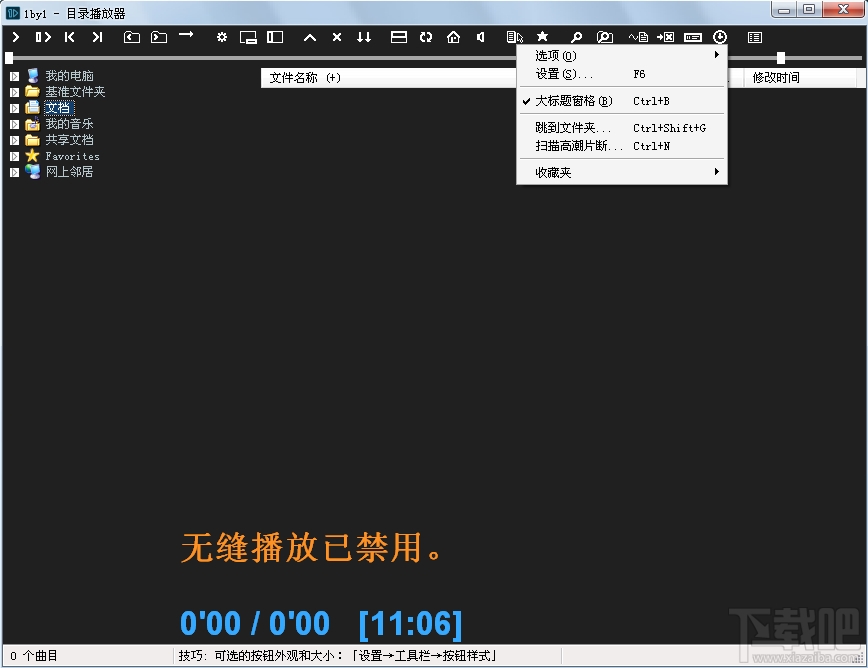Click the Next track icon

[x=97, y=37]
